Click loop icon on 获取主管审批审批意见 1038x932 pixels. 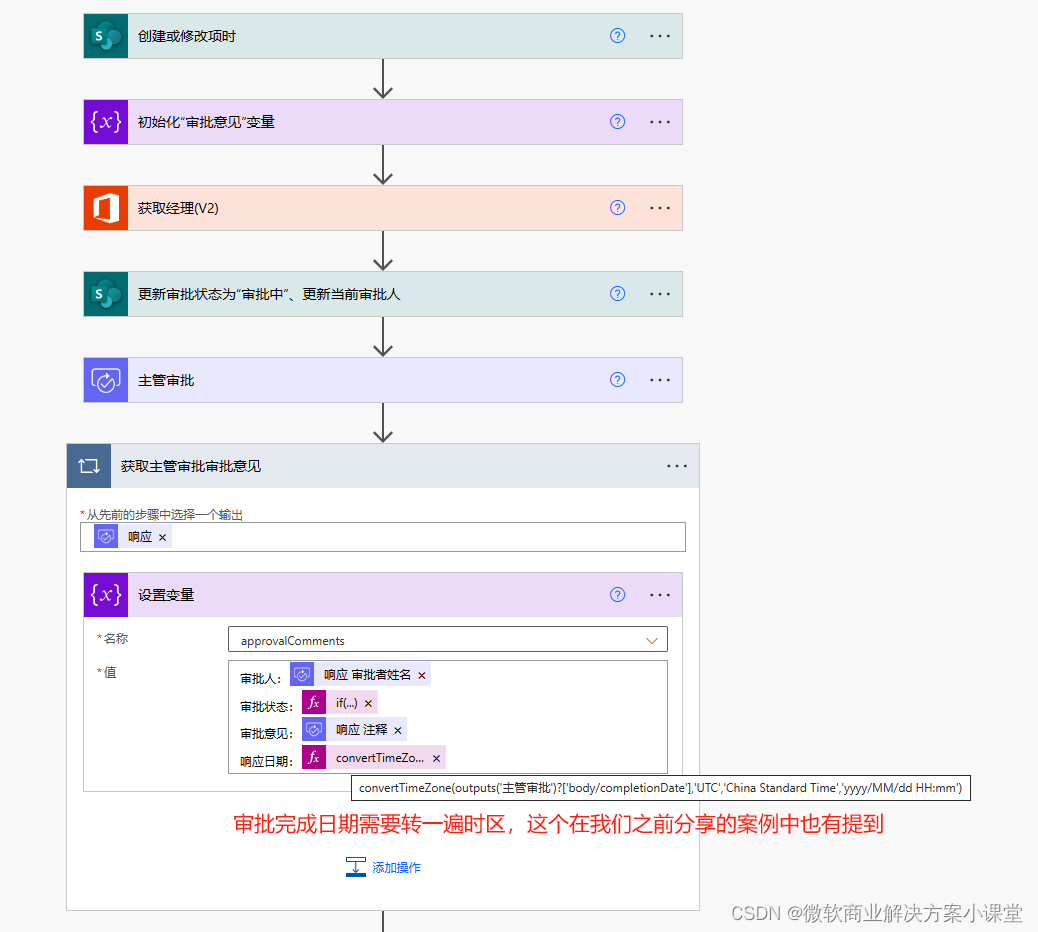[89, 466]
